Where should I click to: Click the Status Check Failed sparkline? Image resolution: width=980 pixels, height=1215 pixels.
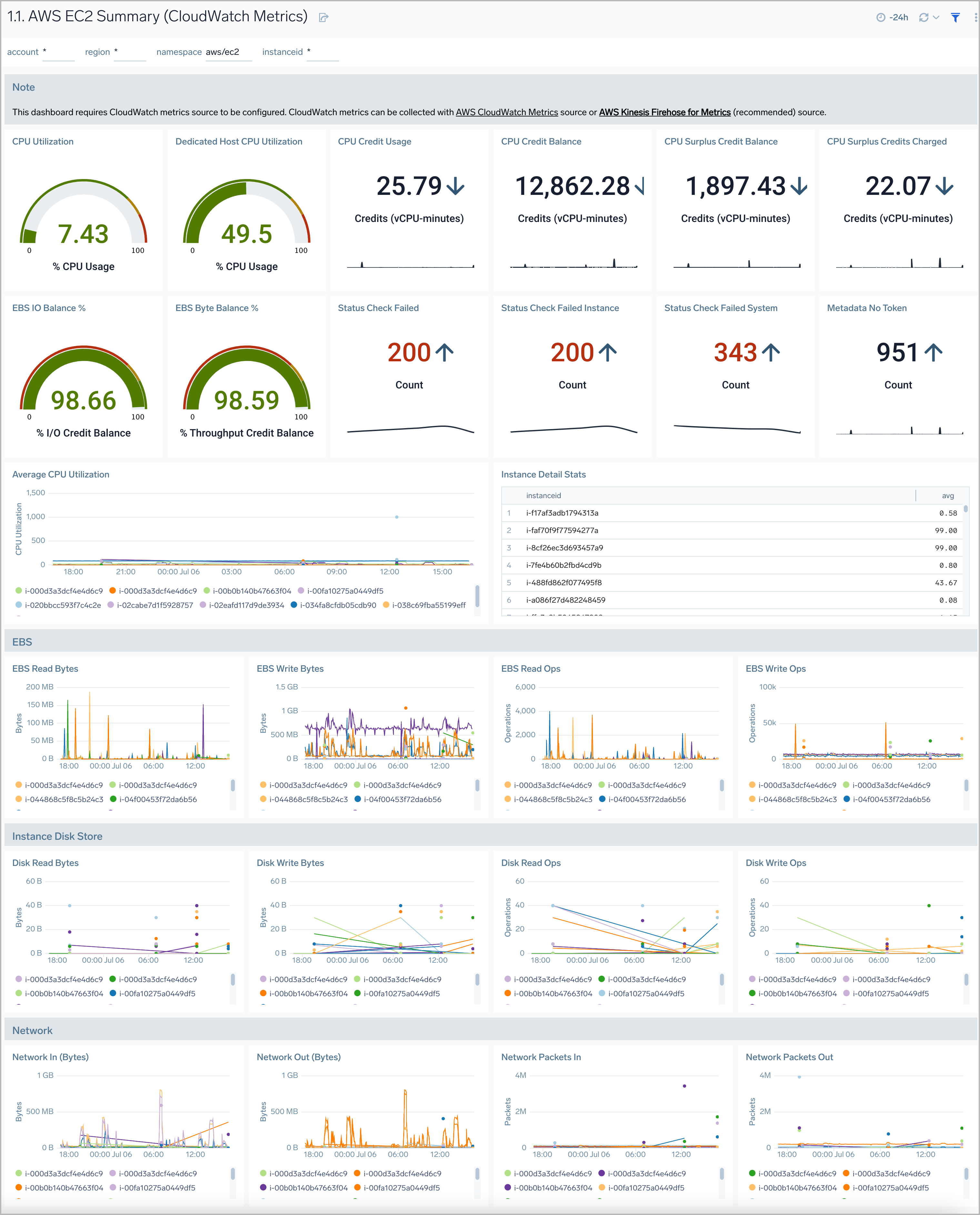(x=410, y=430)
